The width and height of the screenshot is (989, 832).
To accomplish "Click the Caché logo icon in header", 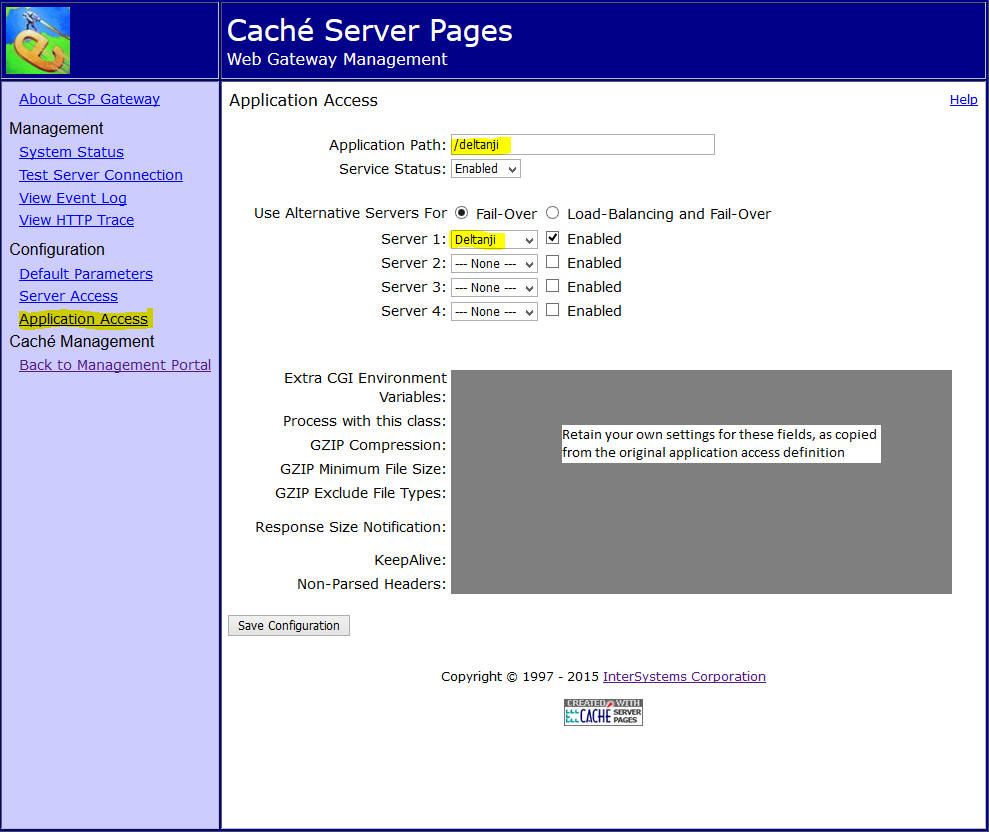I will (x=38, y=41).
